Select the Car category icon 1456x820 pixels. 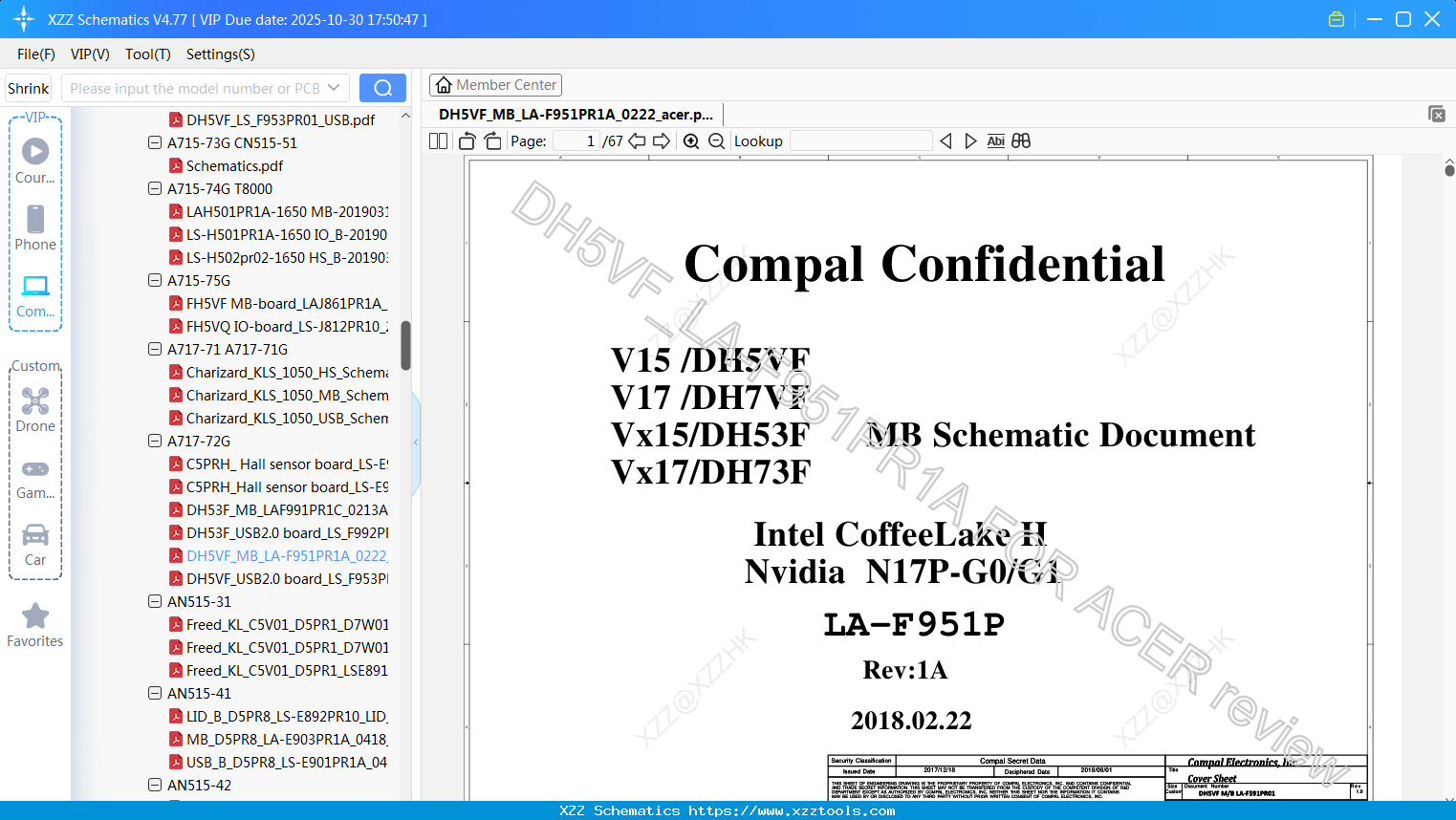(x=35, y=544)
